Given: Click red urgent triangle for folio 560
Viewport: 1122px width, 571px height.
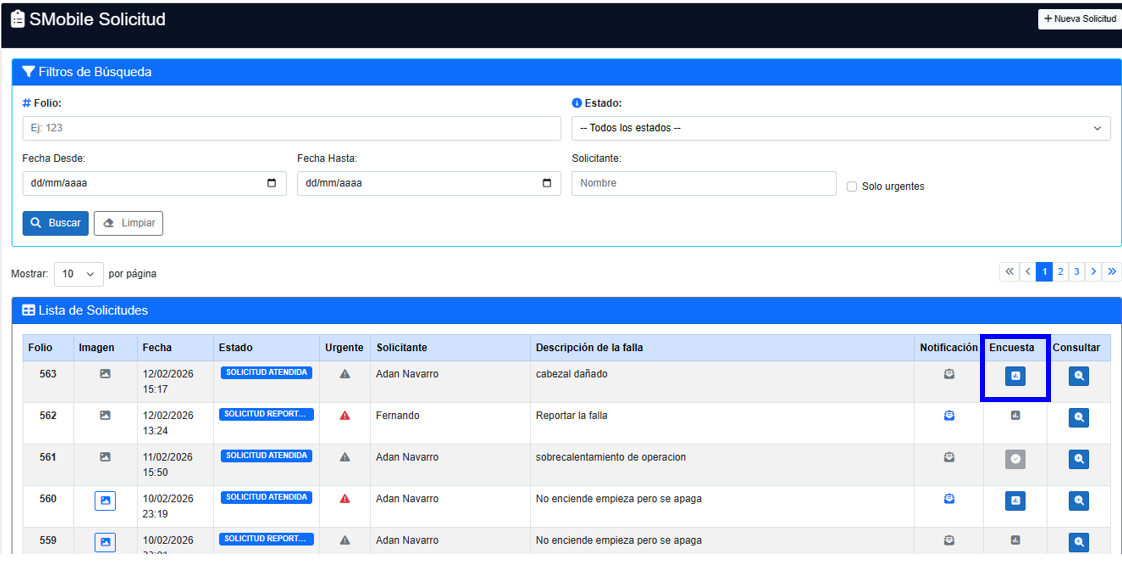Looking at the screenshot, I should (345, 498).
